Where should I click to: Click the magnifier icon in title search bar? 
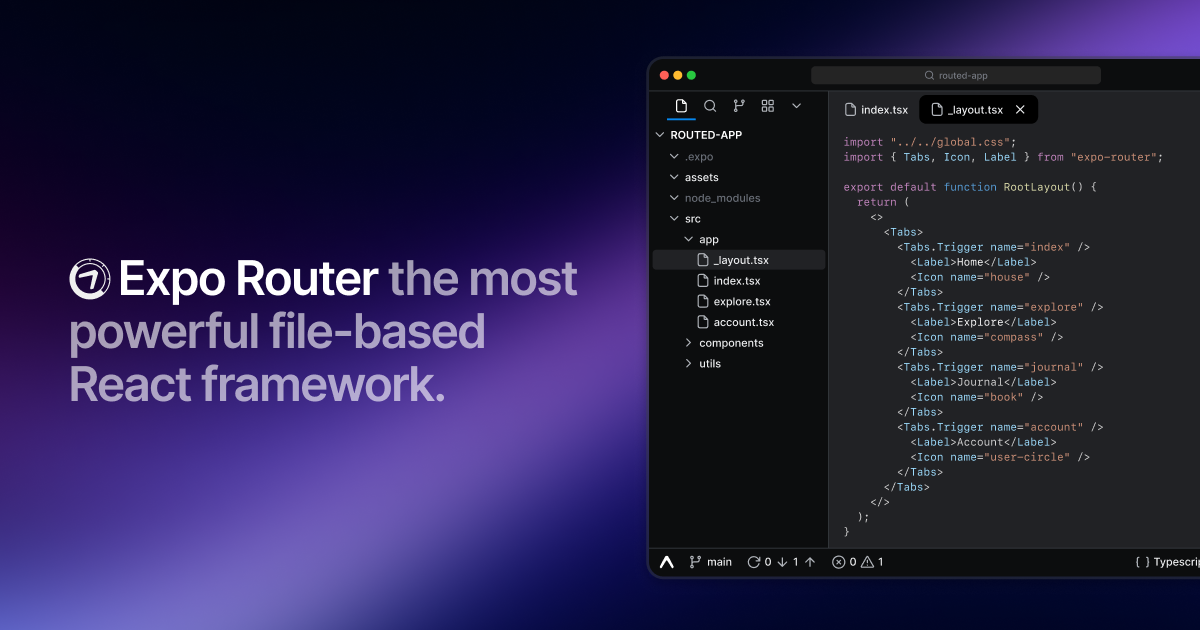click(x=930, y=76)
